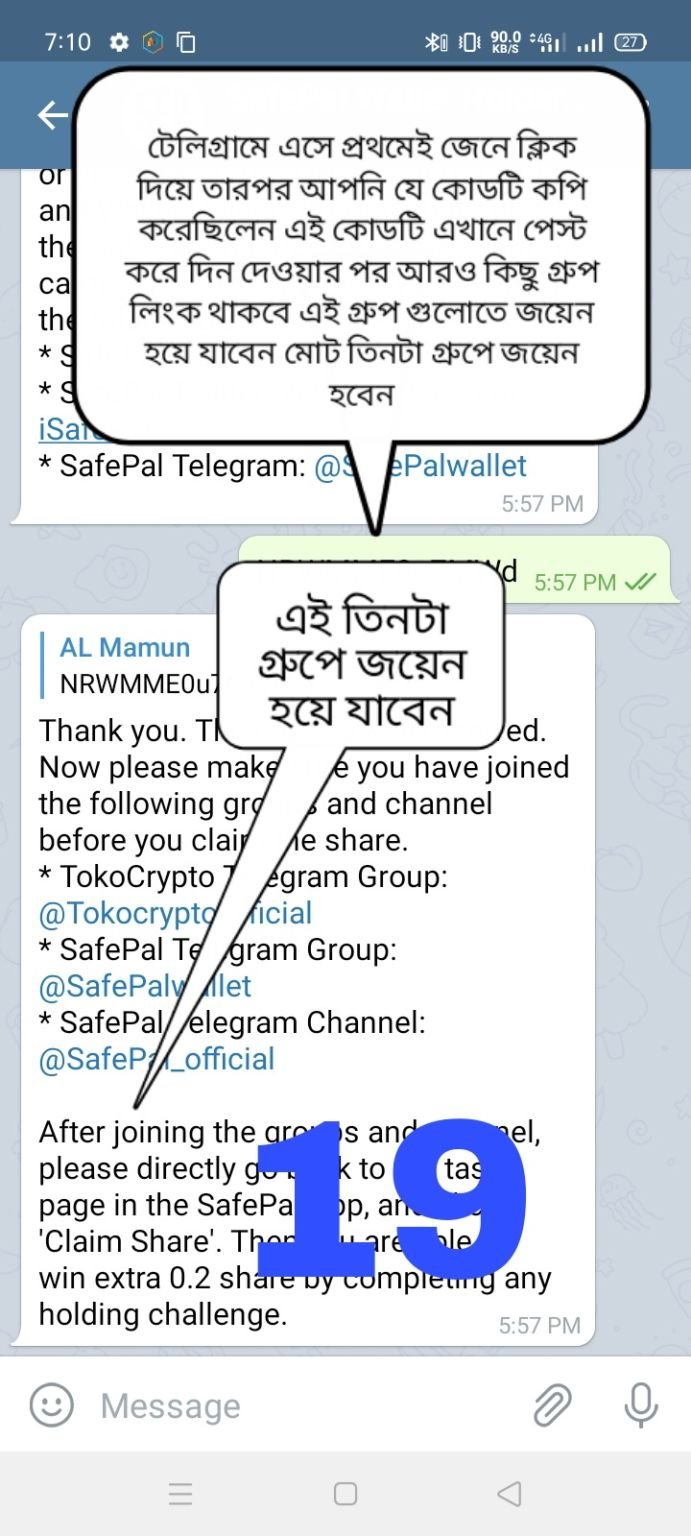Screen dimensions: 691x1536
Task: Open the Android recent apps menu
Action: [x=181, y=1494]
